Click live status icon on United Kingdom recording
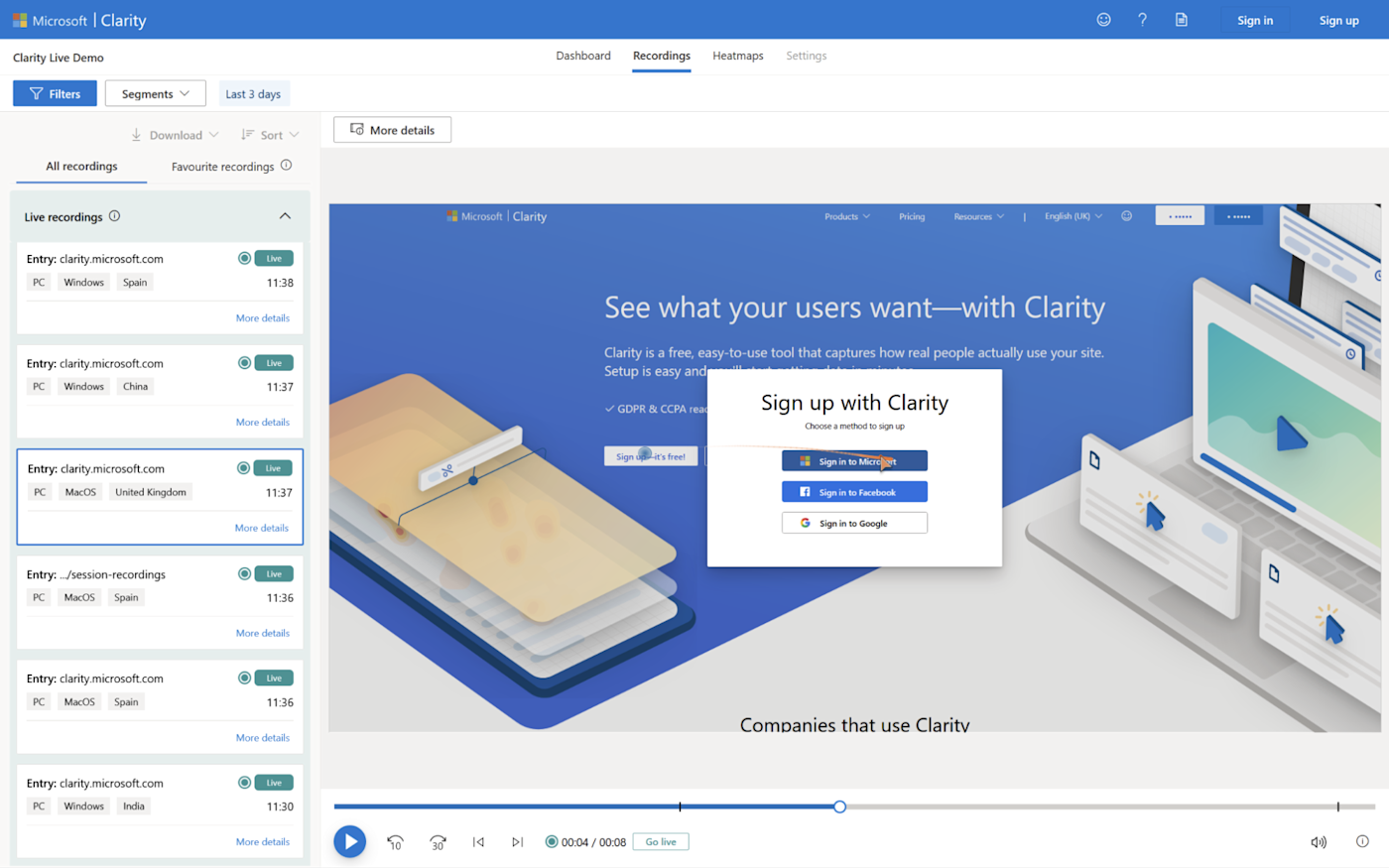Screen dimensions: 1389x868 click(243, 468)
